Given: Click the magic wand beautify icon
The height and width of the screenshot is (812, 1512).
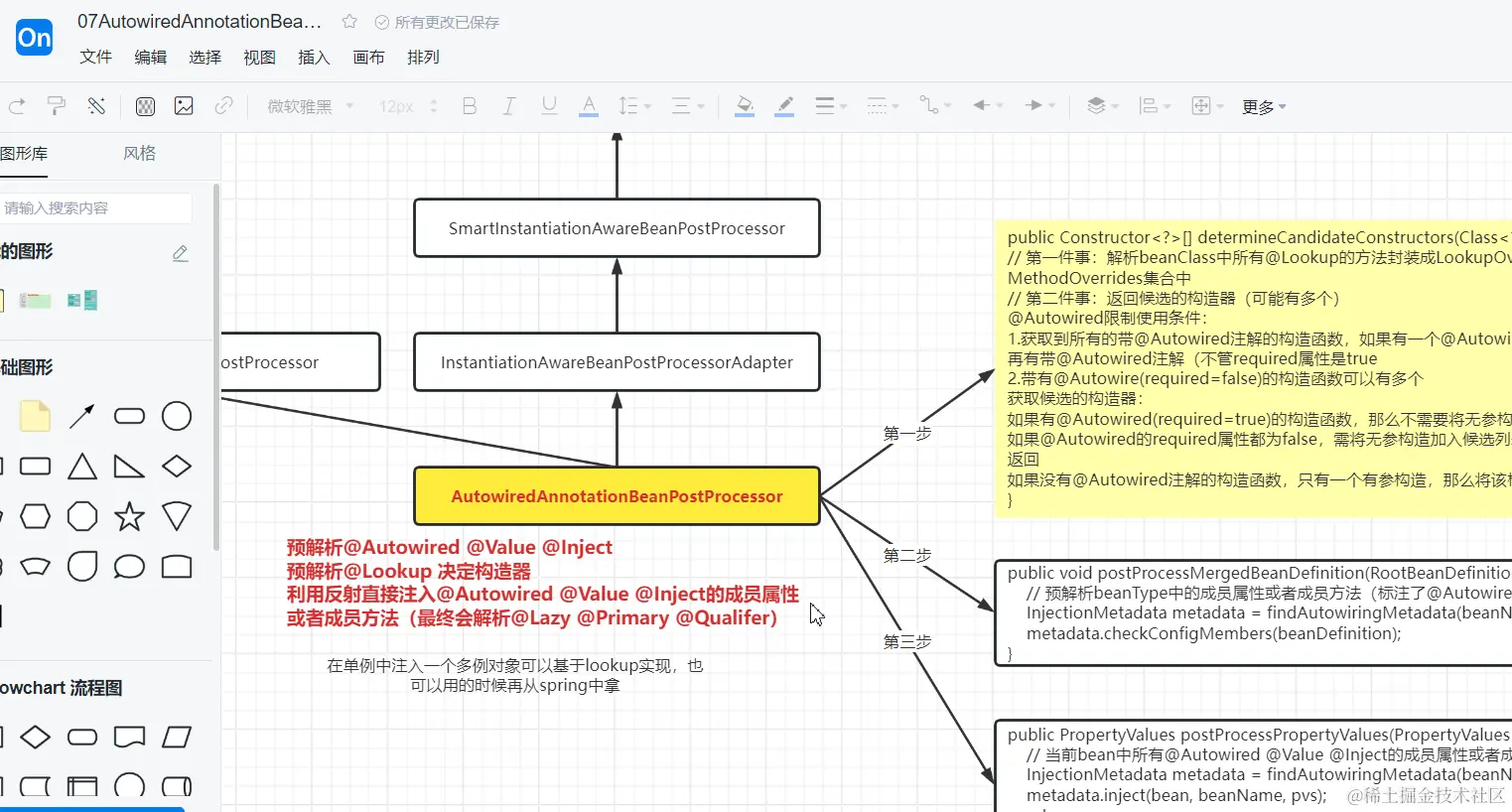Looking at the screenshot, I should click(96, 105).
